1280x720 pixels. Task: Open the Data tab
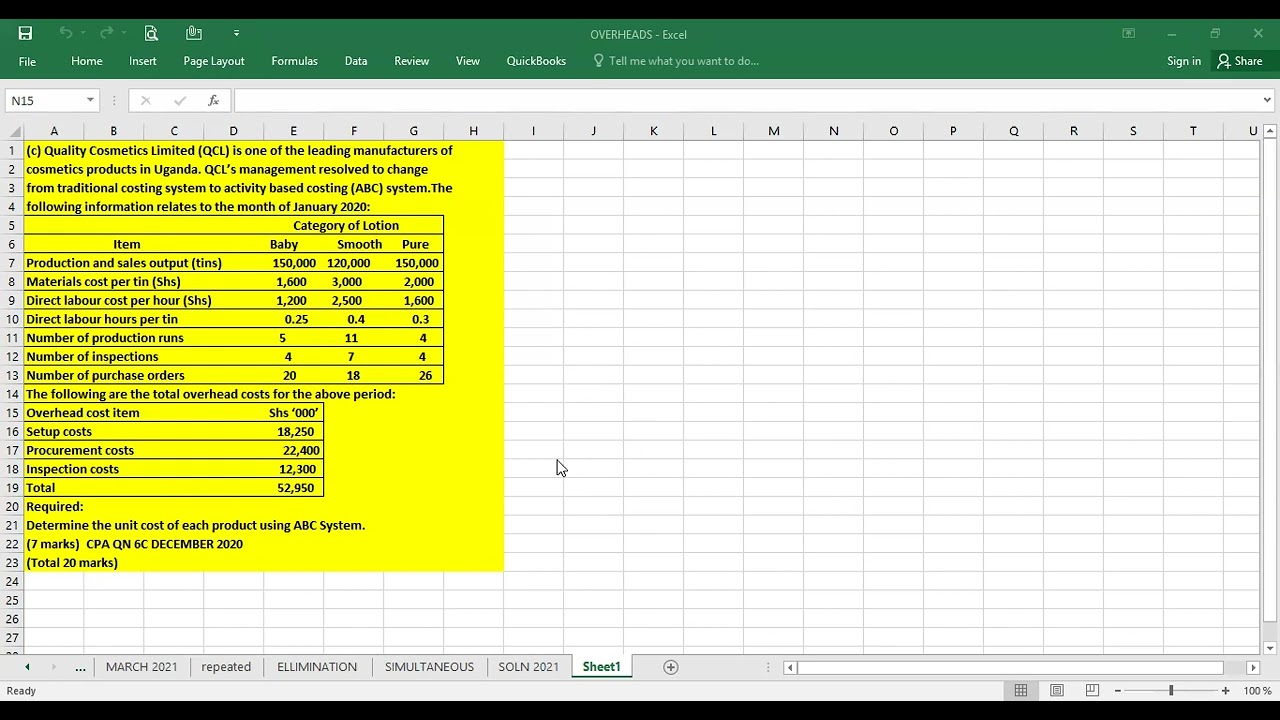click(x=356, y=61)
